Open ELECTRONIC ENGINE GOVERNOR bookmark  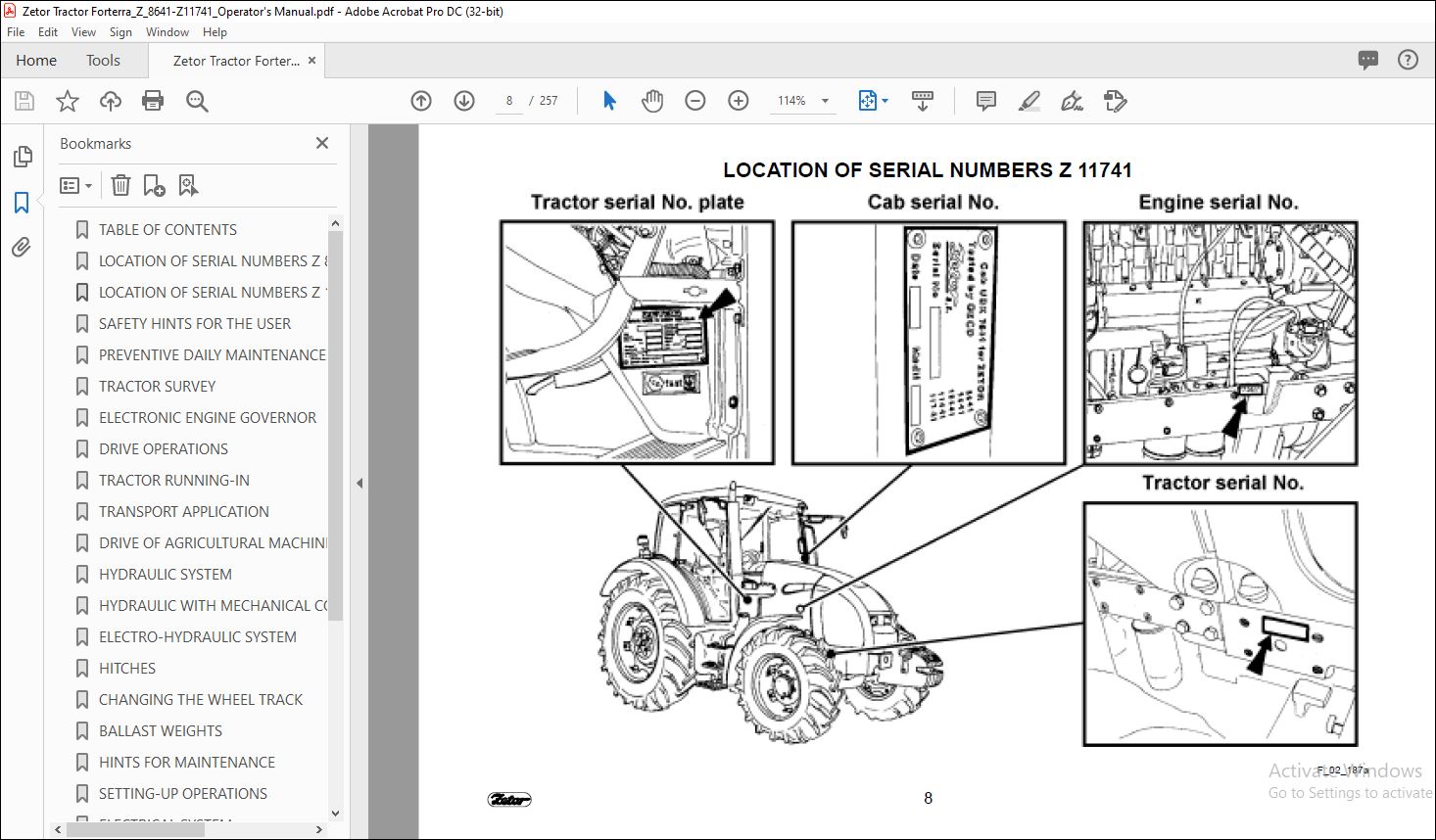pos(208,418)
